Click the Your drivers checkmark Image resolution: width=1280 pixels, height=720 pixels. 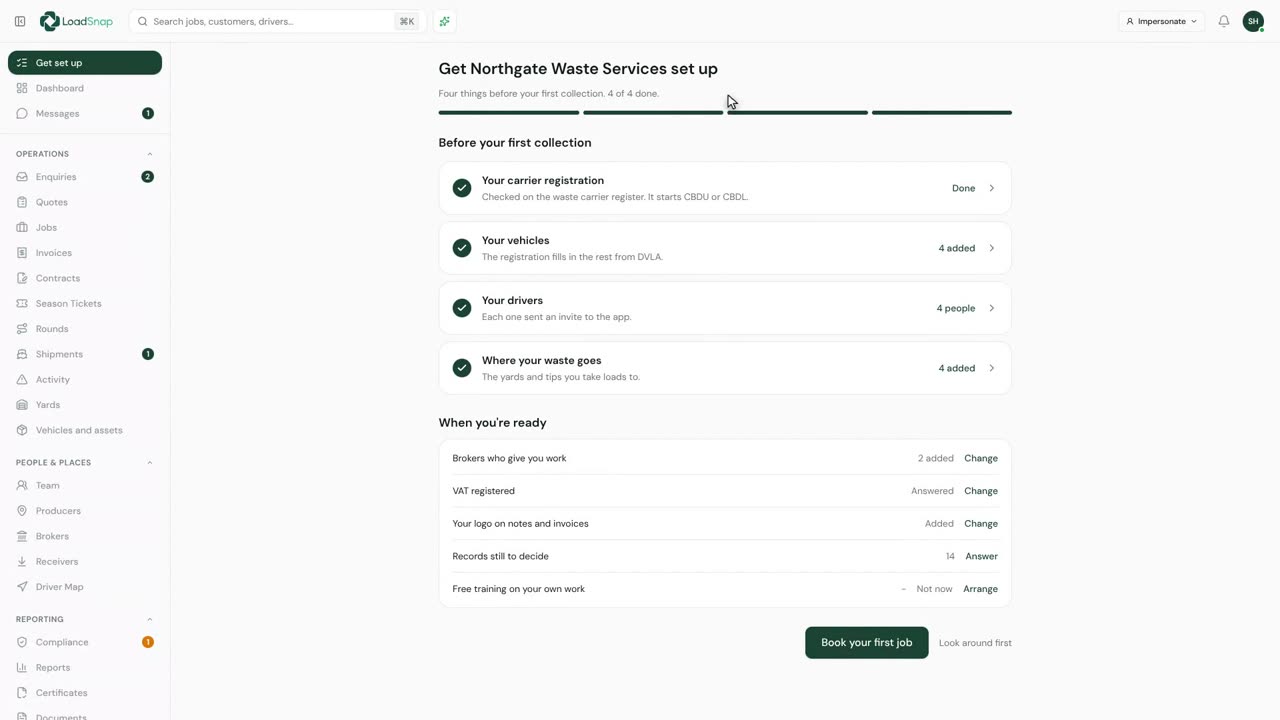(462, 308)
